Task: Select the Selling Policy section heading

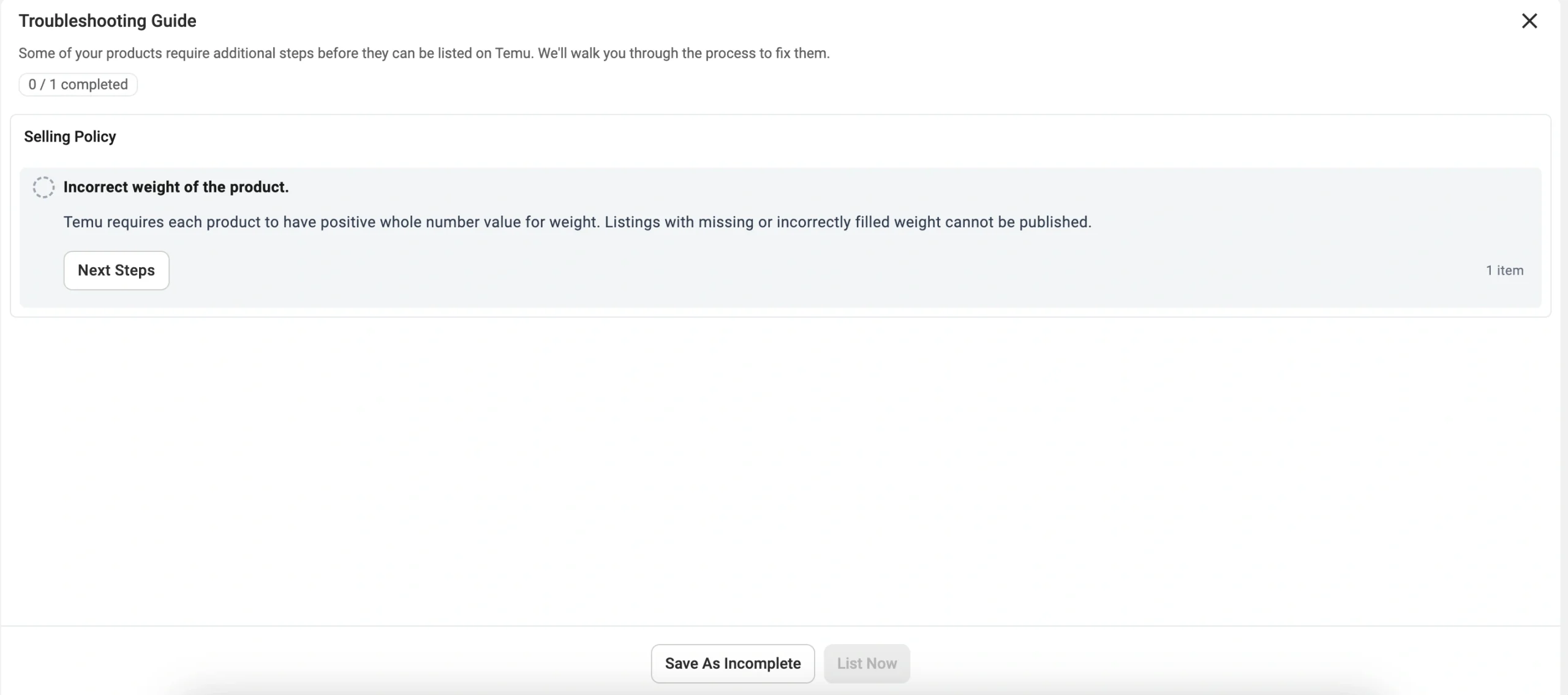Action: coord(70,137)
